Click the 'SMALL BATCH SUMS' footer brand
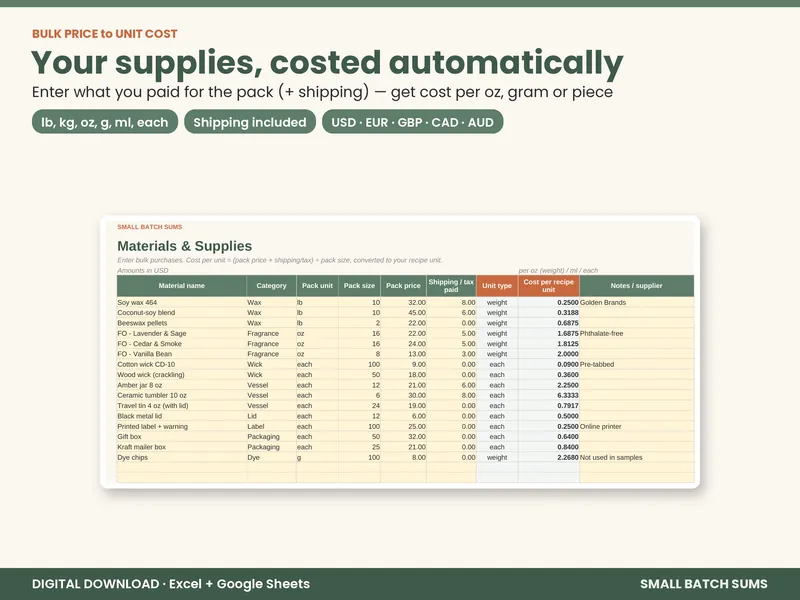This screenshot has height=600, width=800. tap(704, 584)
